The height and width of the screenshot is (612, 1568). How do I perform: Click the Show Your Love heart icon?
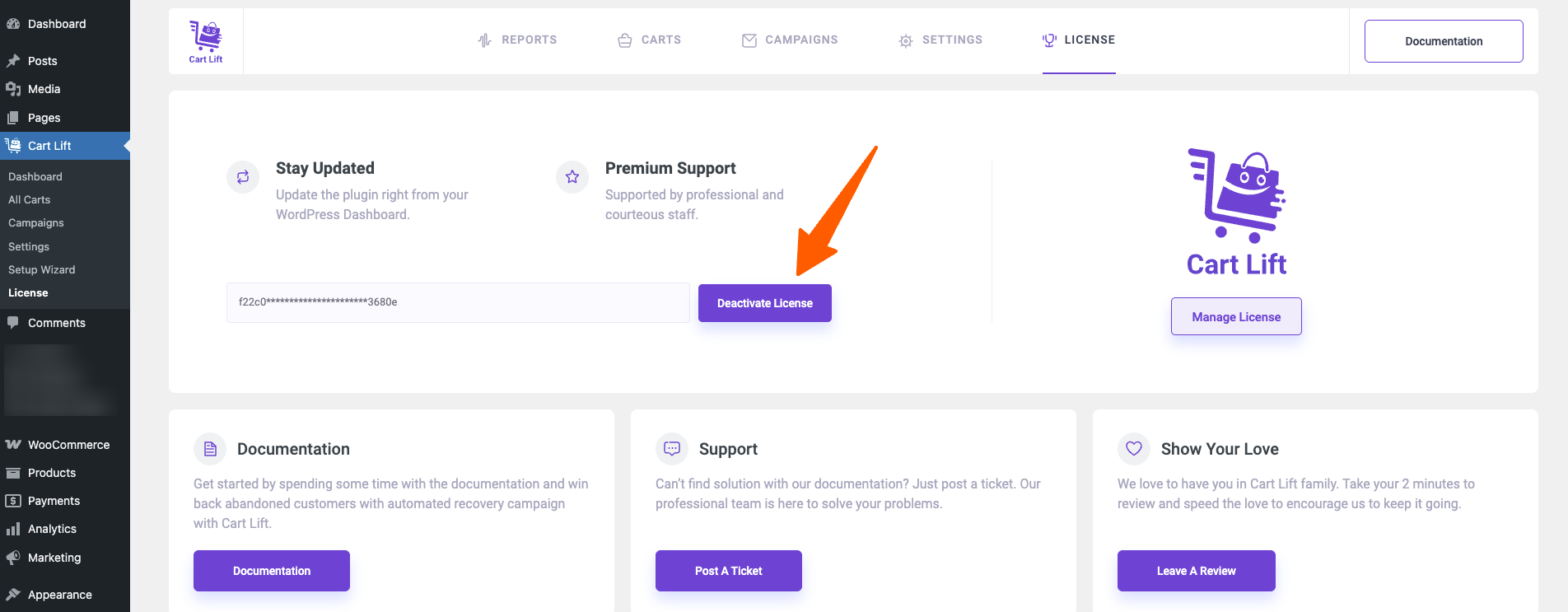1134,449
